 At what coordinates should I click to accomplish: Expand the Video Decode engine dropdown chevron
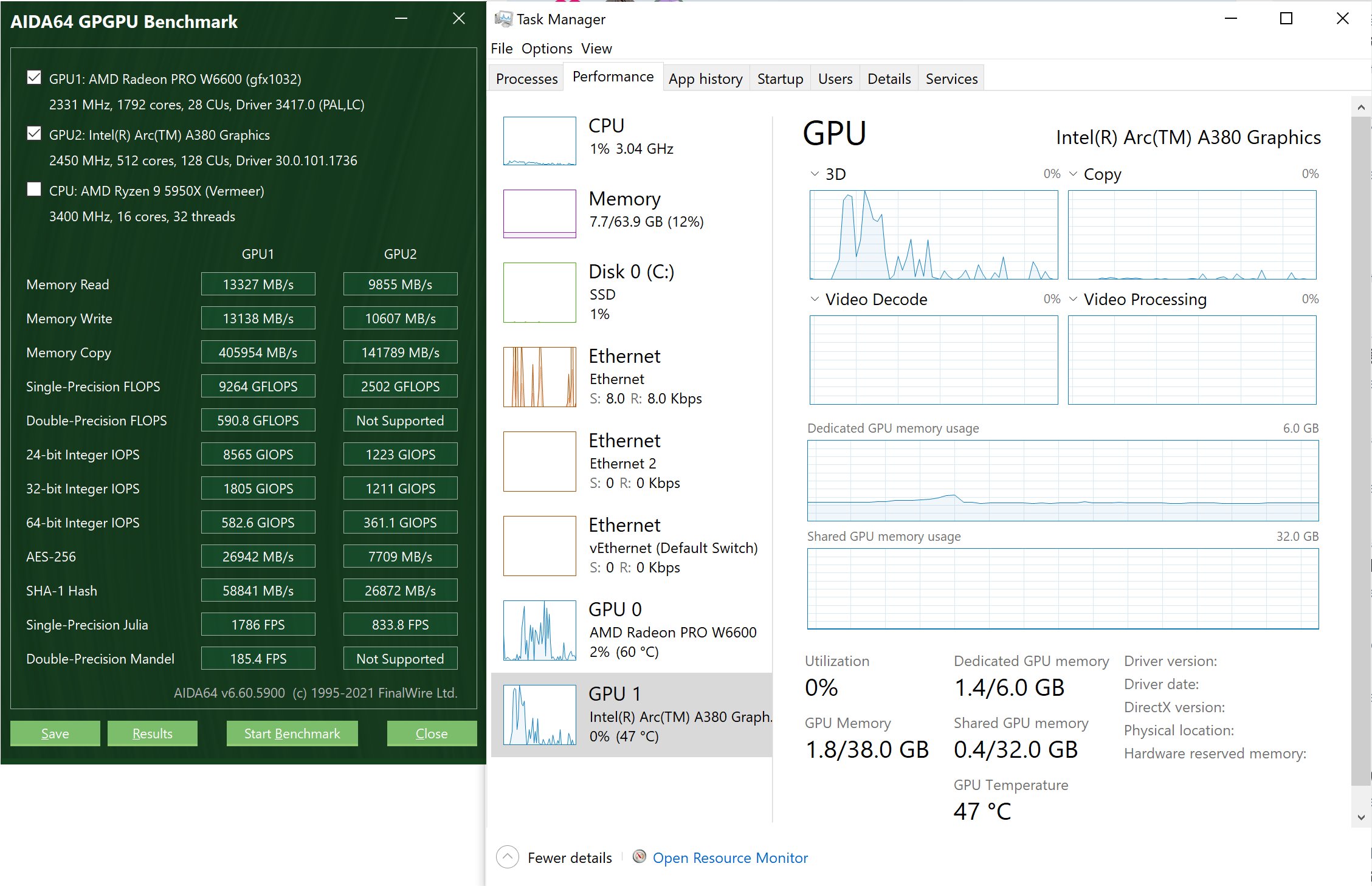point(815,299)
